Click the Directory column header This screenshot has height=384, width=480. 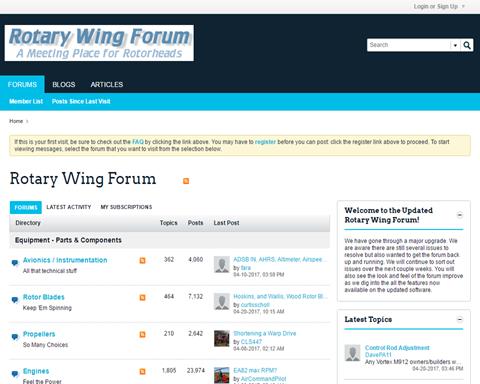pyautogui.click(x=28, y=223)
